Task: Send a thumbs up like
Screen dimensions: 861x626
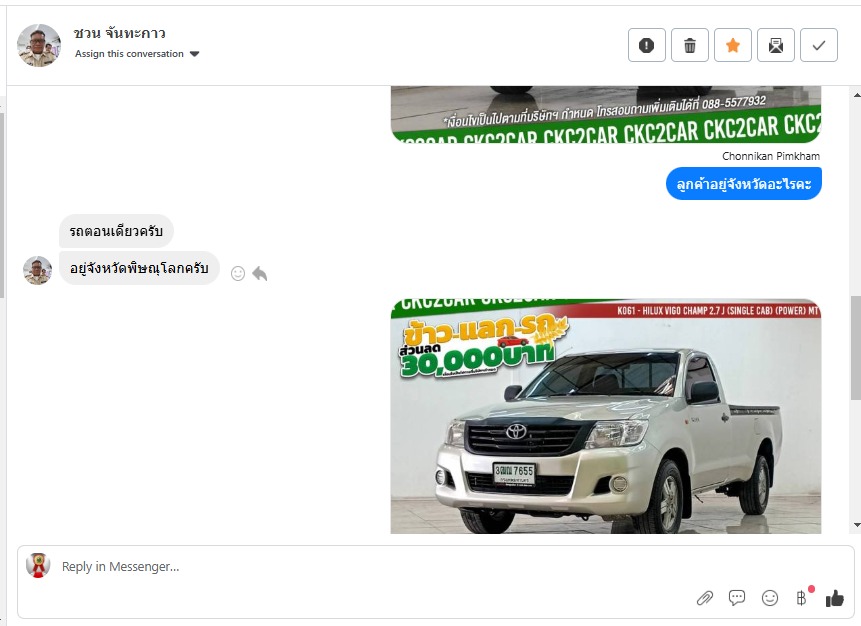Action: (835, 598)
